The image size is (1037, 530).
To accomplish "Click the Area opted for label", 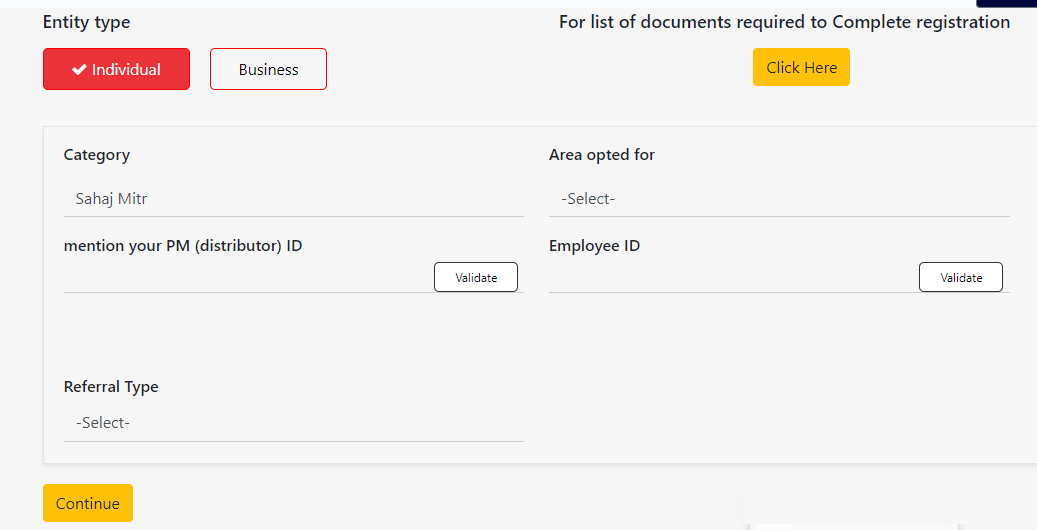I will point(602,155).
